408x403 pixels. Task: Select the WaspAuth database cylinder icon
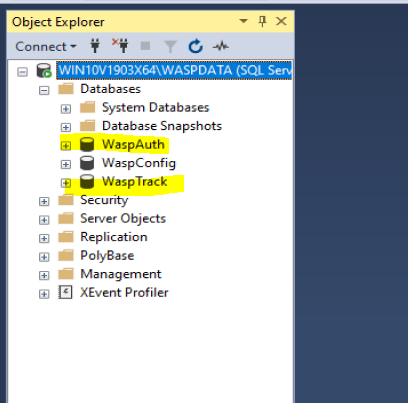click(87, 145)
